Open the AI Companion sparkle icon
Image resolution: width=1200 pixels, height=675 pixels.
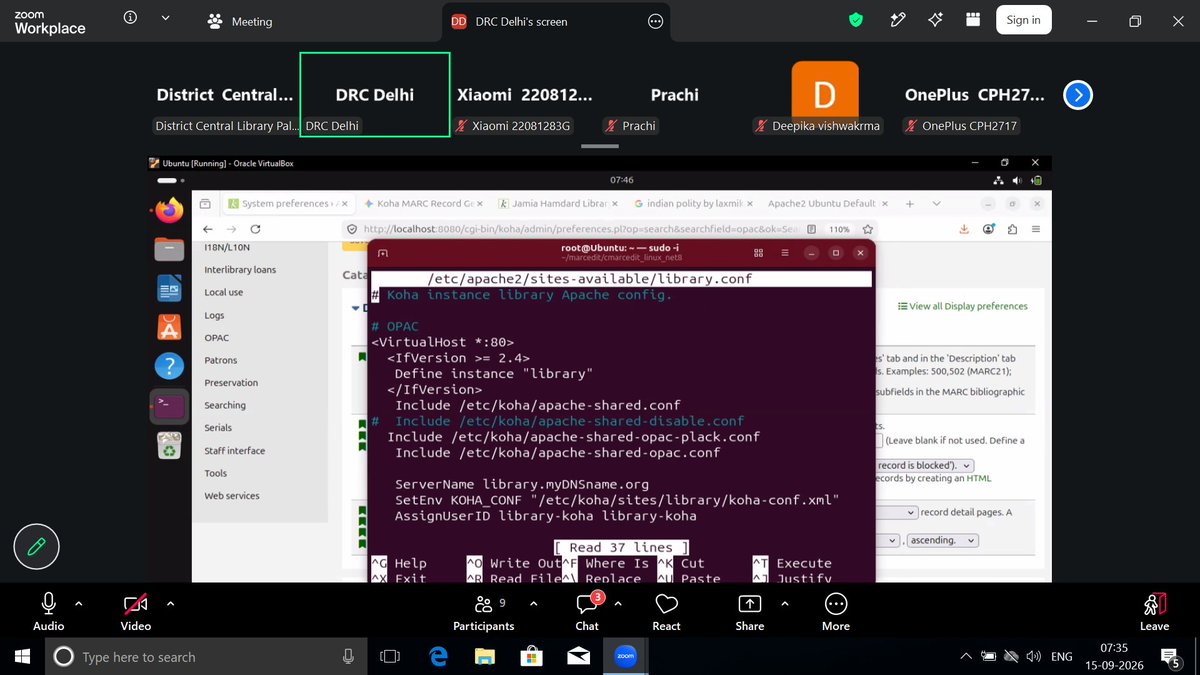point(936,20)
